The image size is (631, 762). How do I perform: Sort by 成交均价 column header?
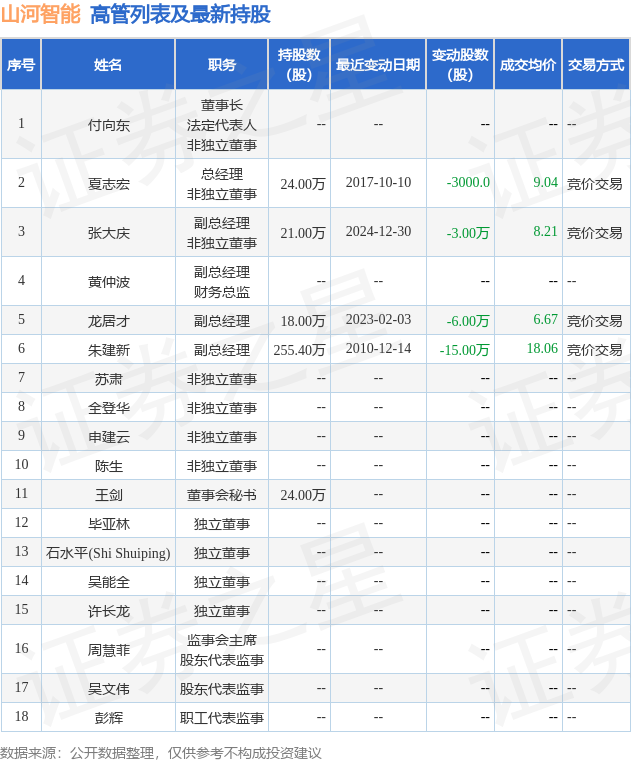(x=527, y=65)
